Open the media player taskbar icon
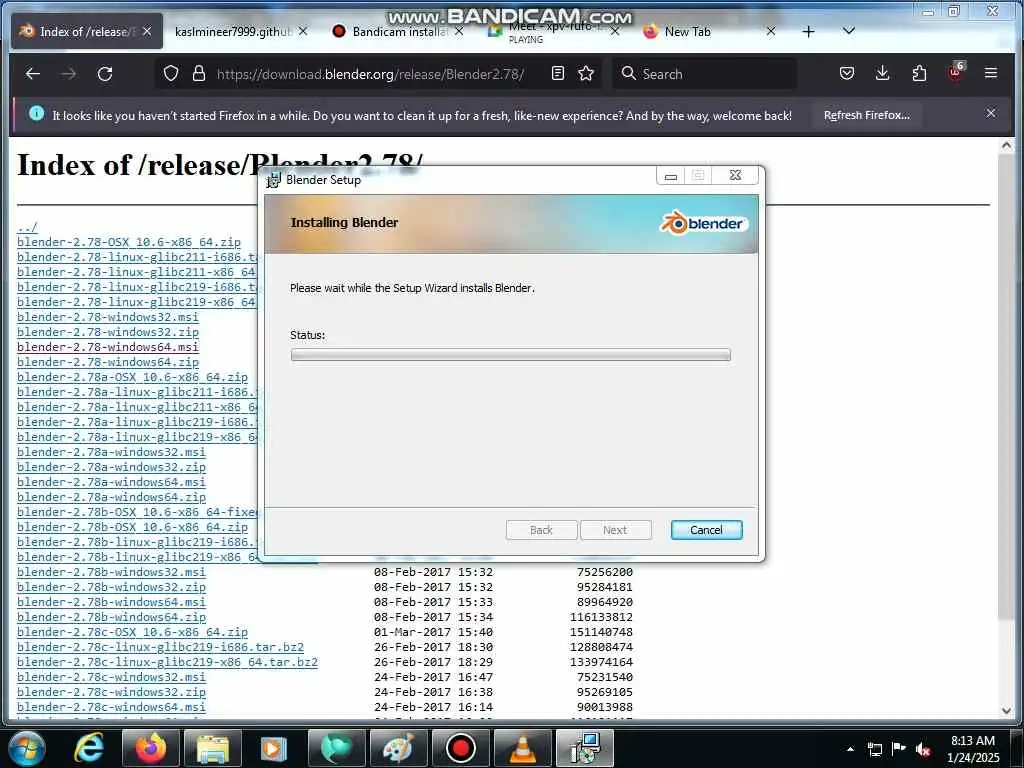Image resolution: width=1024 pixels, height=768 pixels. 274,748
